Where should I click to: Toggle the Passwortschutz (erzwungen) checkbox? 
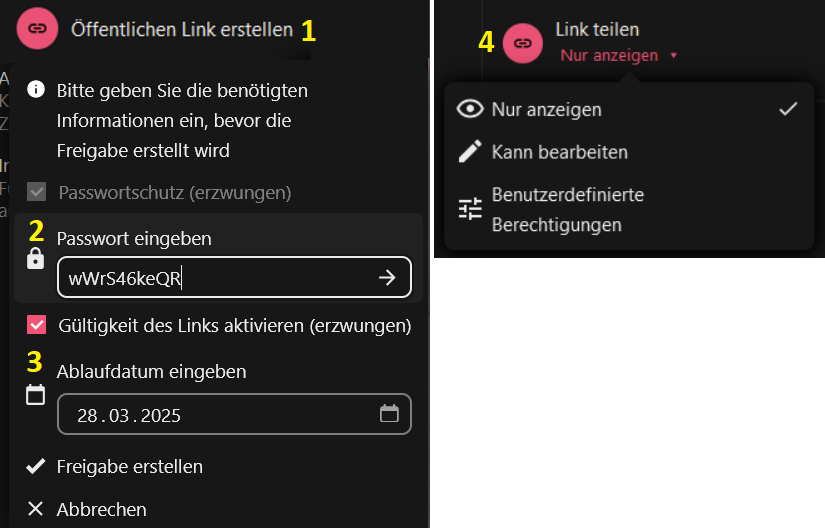click(36, 192)
